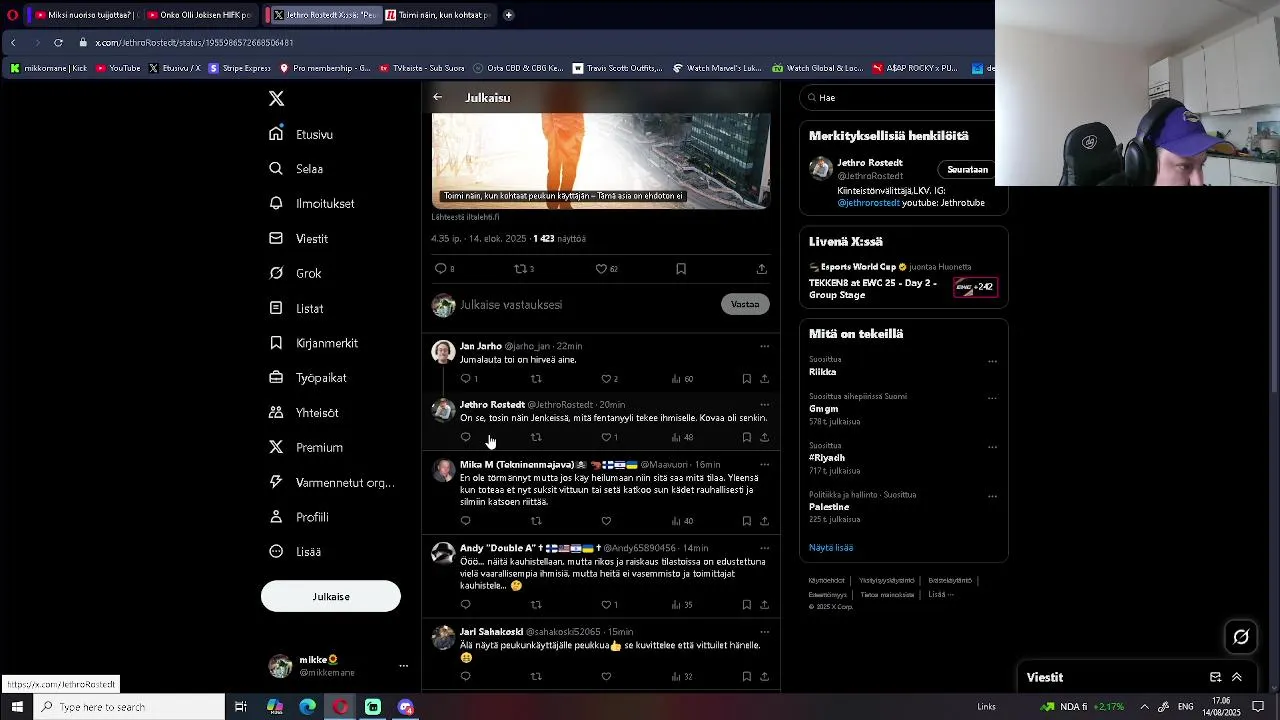This screenshot has width=1280, height=720.
Task: Open @jethrorostedt Instagram mention link
Action: pyautogui.click(x=868, y=203)
